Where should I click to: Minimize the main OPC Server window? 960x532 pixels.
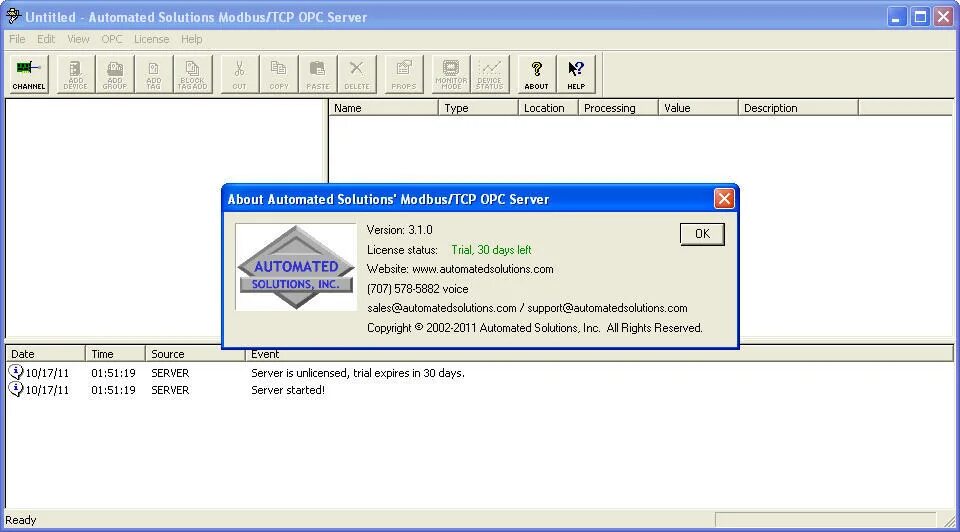[896, 17]
